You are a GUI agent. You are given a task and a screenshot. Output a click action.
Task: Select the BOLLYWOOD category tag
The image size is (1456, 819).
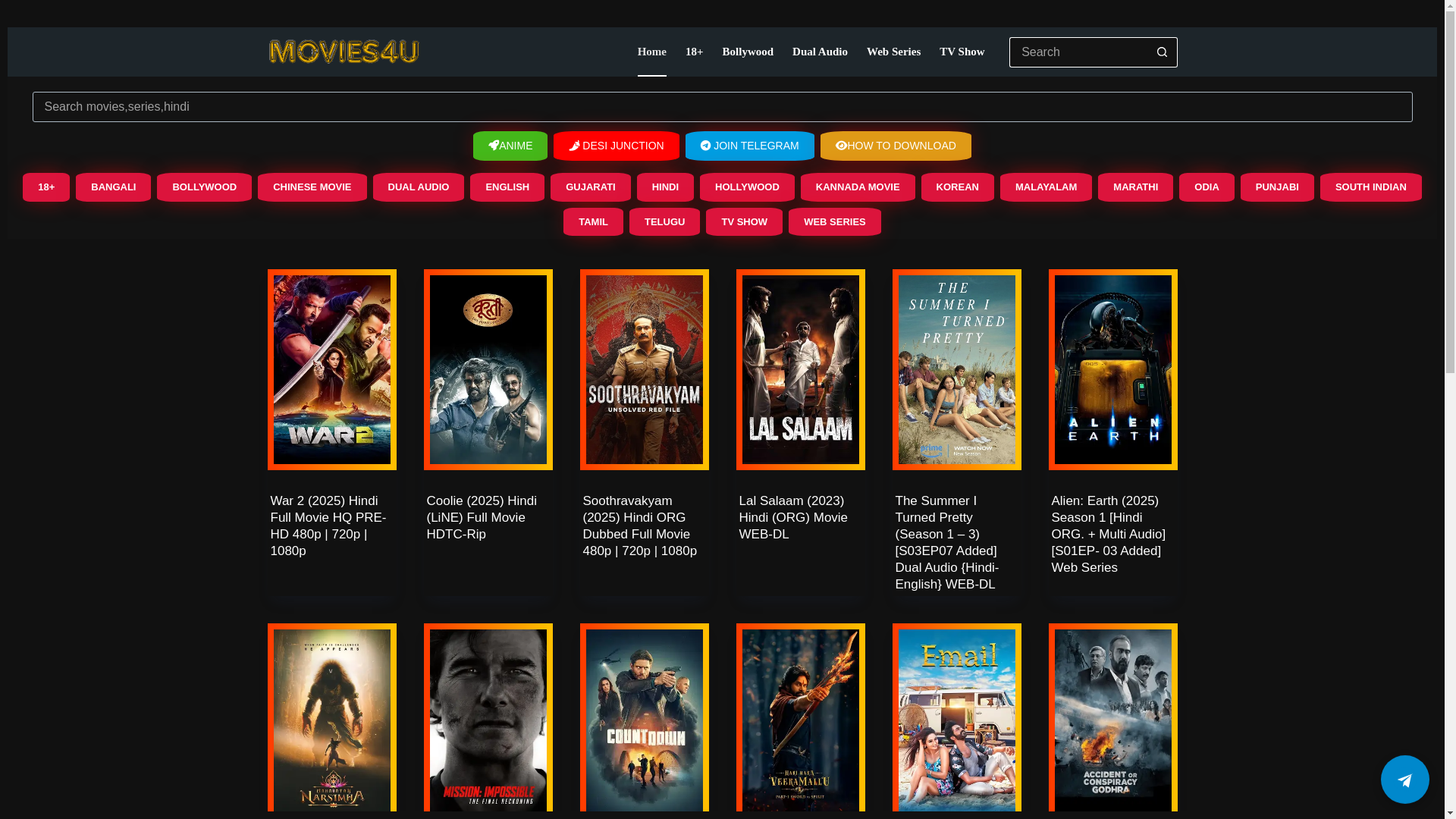(204, 187)
